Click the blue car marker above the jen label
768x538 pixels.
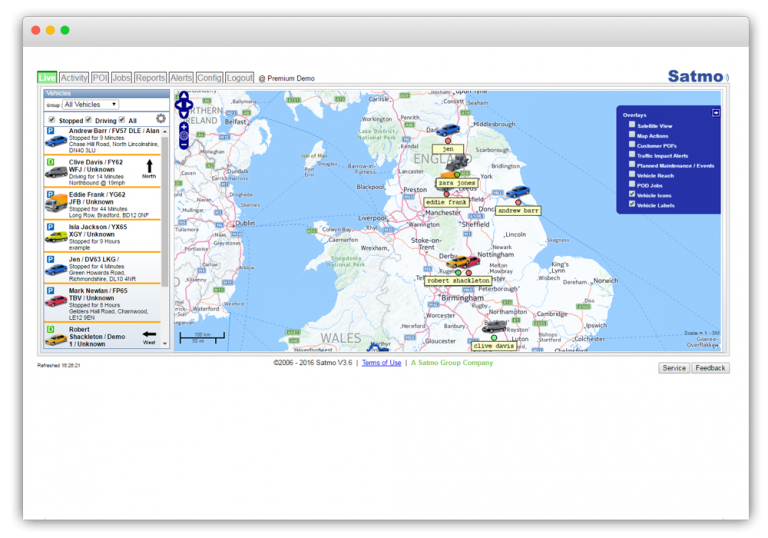click(x=448, y=130)
